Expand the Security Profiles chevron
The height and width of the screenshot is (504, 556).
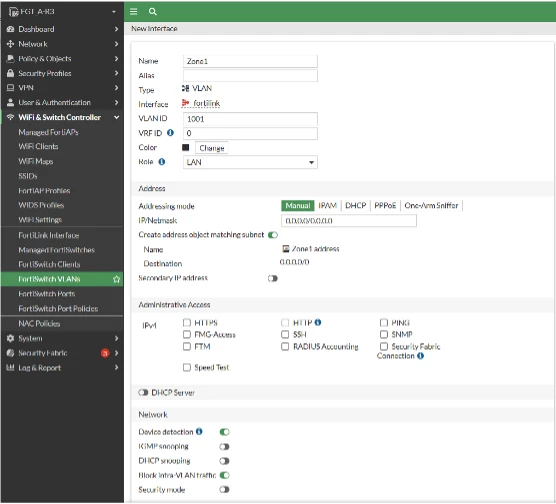(x=116, y=73)
